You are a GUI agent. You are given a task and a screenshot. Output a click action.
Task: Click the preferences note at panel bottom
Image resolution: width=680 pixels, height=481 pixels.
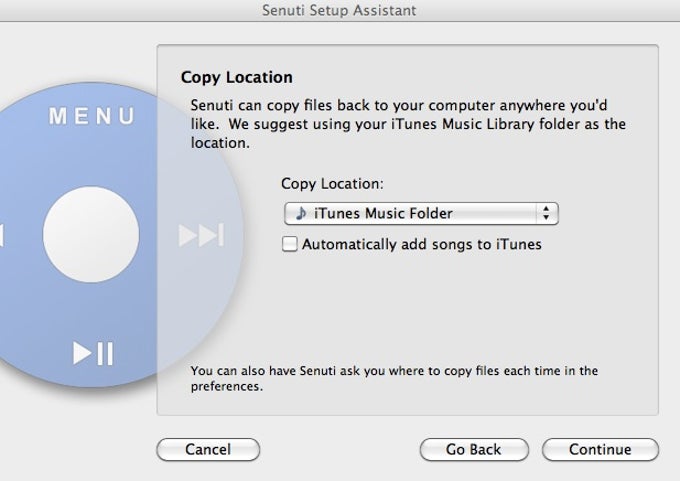pos(394,378)
